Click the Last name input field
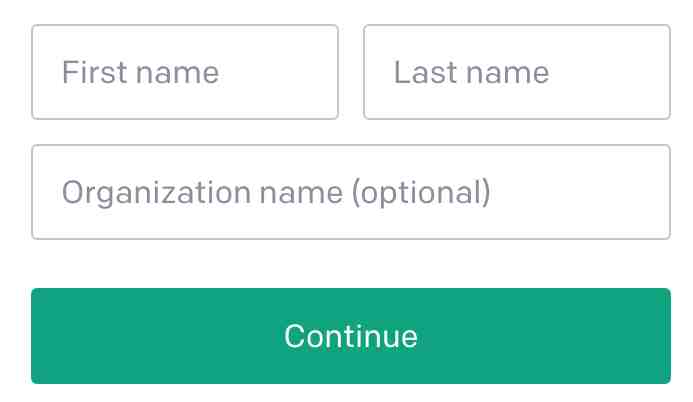 pyautogui.click(x=516, y=72)
